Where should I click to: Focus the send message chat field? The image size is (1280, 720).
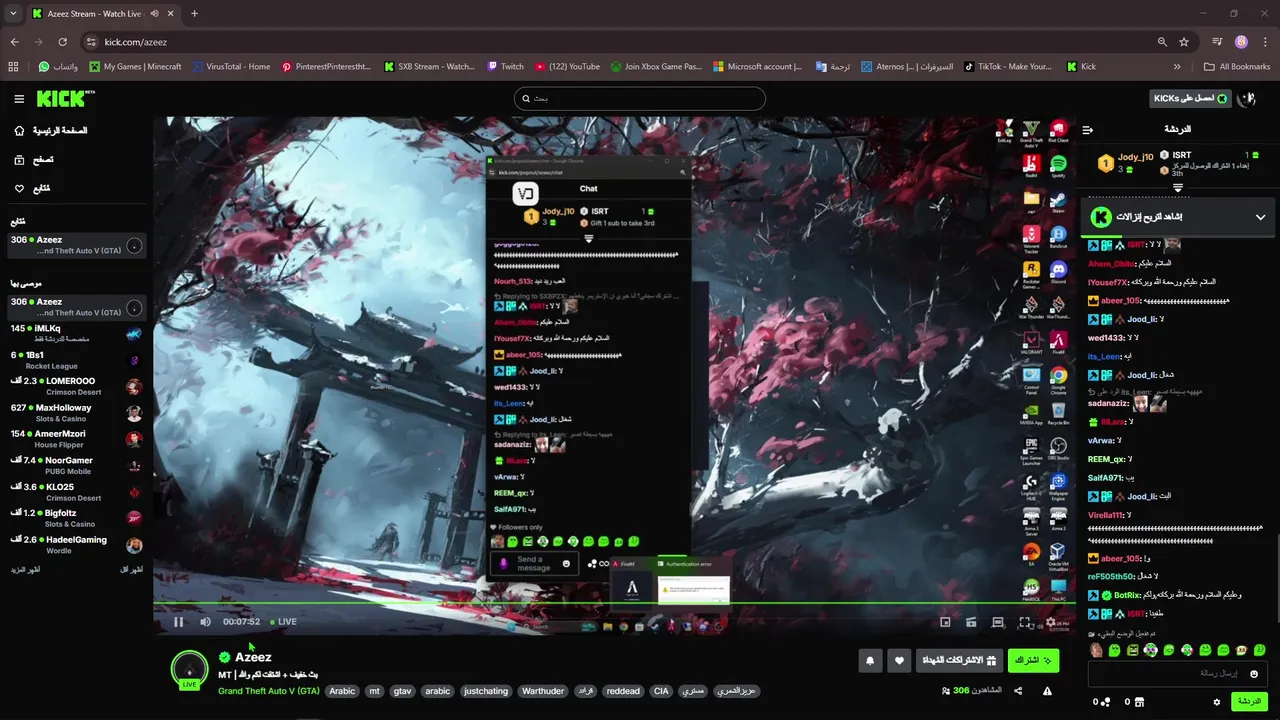pos(1178,674)
